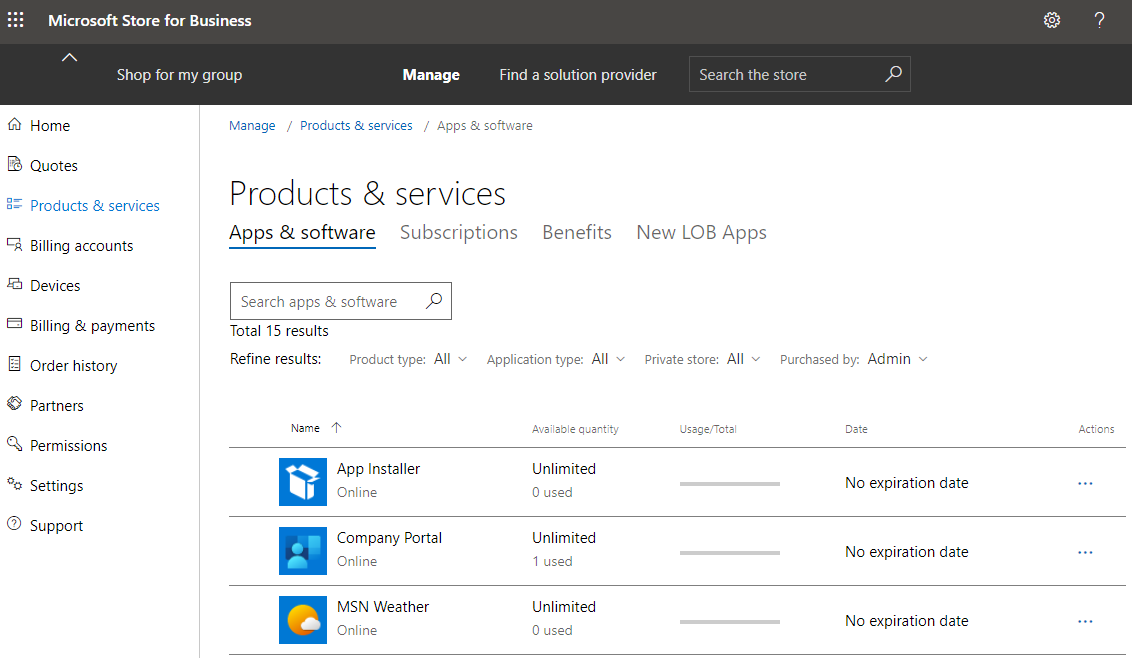Open Find a solution provider
Viewport: 1132px width, 658px height.
[x=577, y=74]
